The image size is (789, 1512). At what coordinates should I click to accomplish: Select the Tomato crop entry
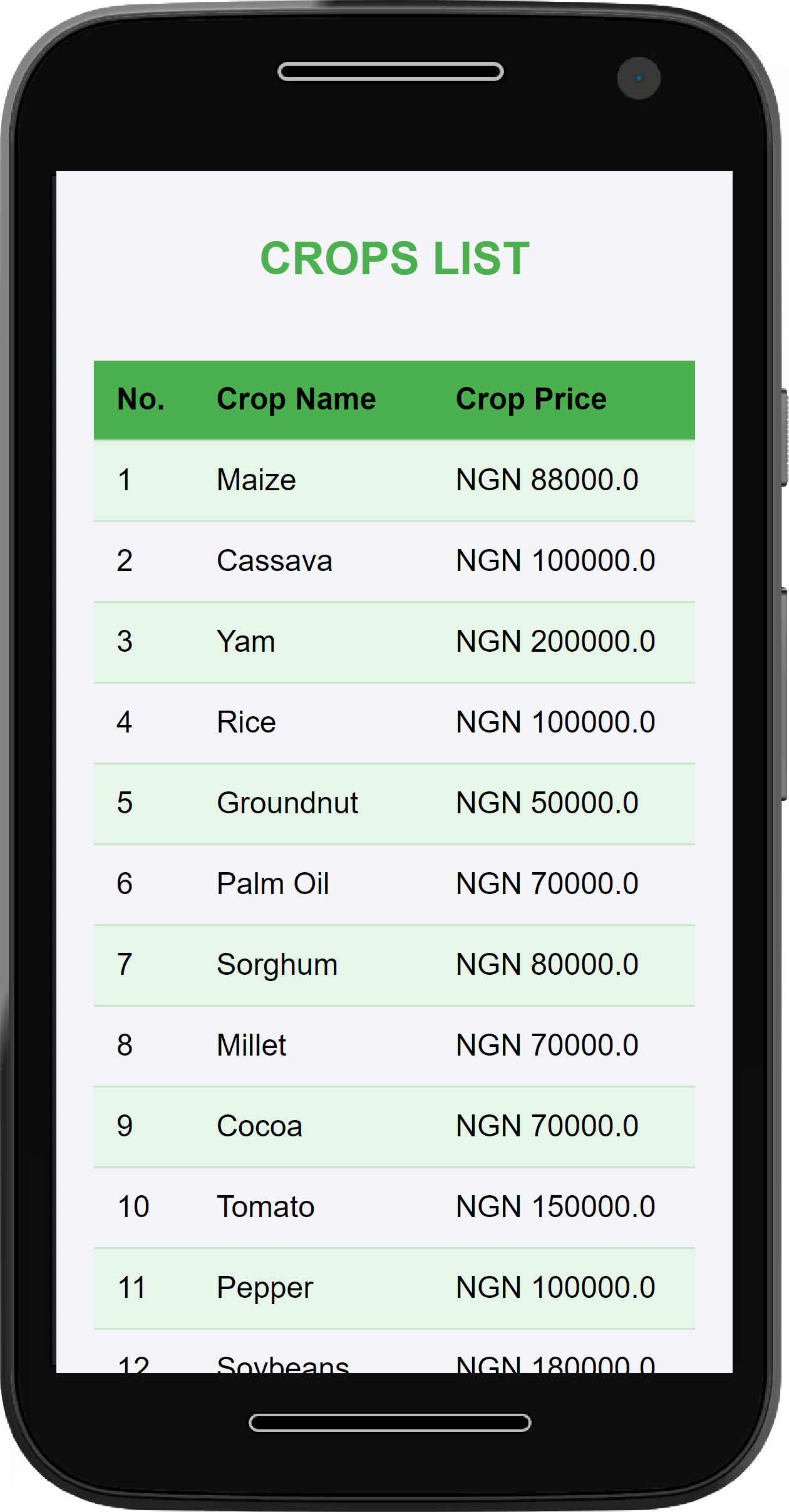266,1206
